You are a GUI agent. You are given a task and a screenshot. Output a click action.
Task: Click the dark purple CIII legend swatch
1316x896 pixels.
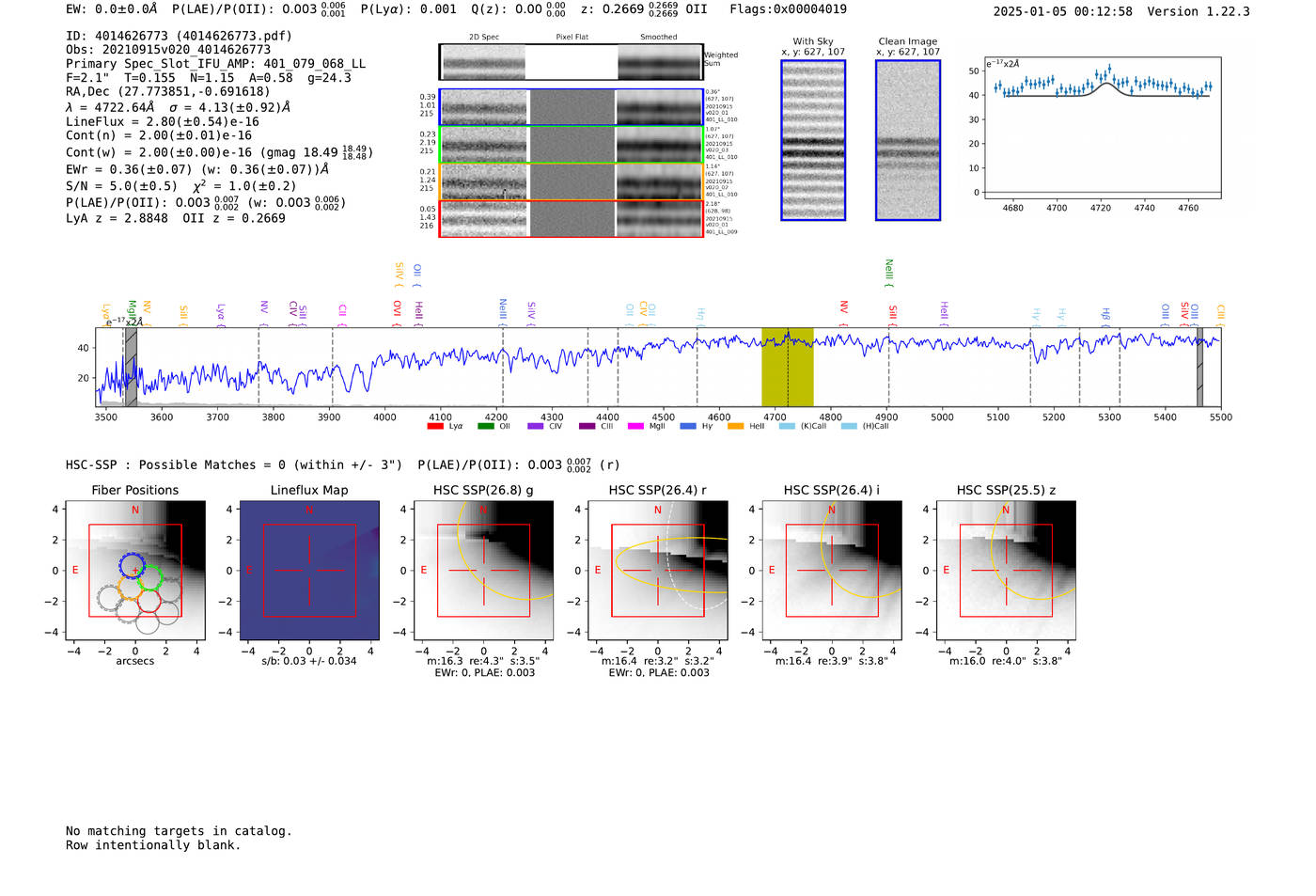587,426
